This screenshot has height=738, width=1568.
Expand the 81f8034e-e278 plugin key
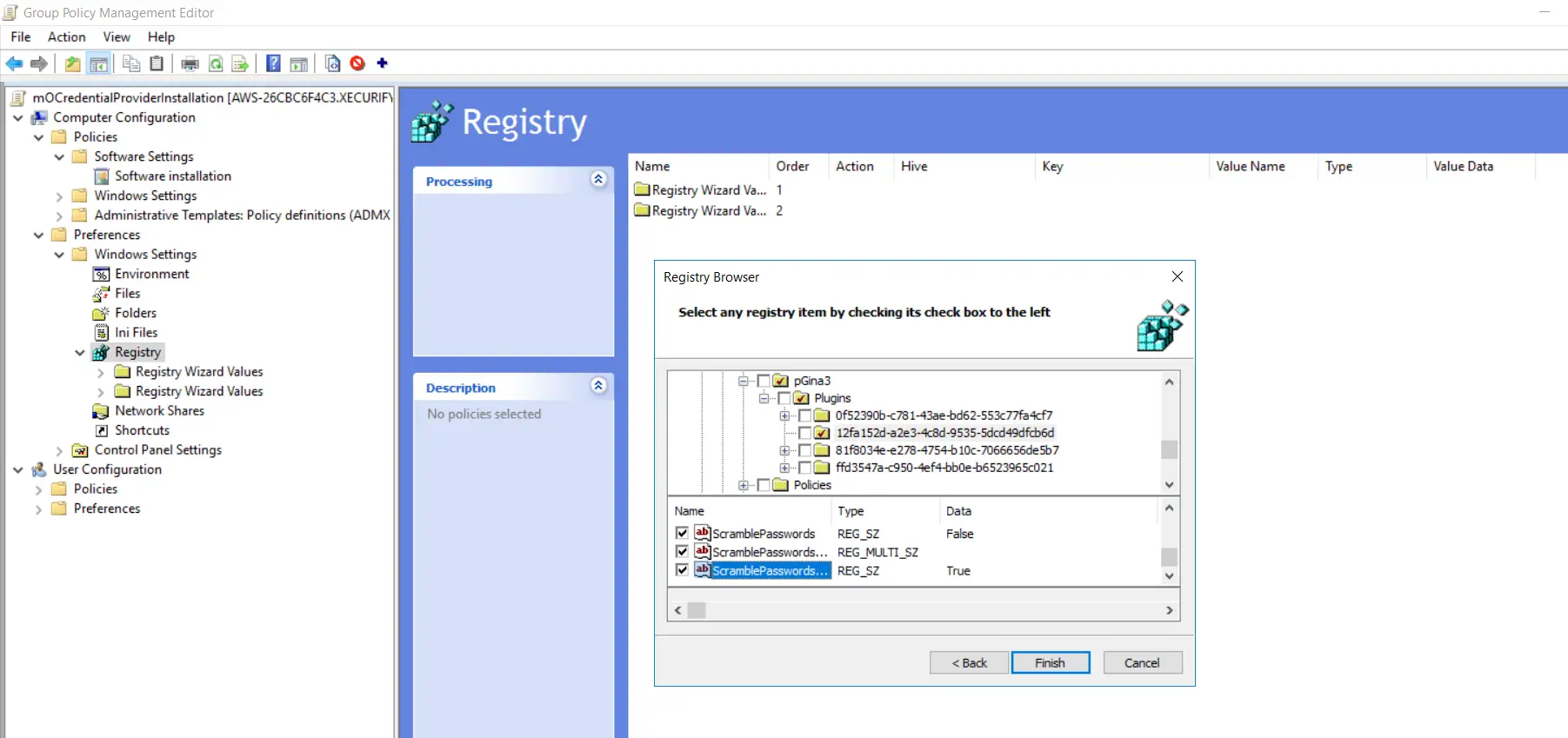coord(785,450)
